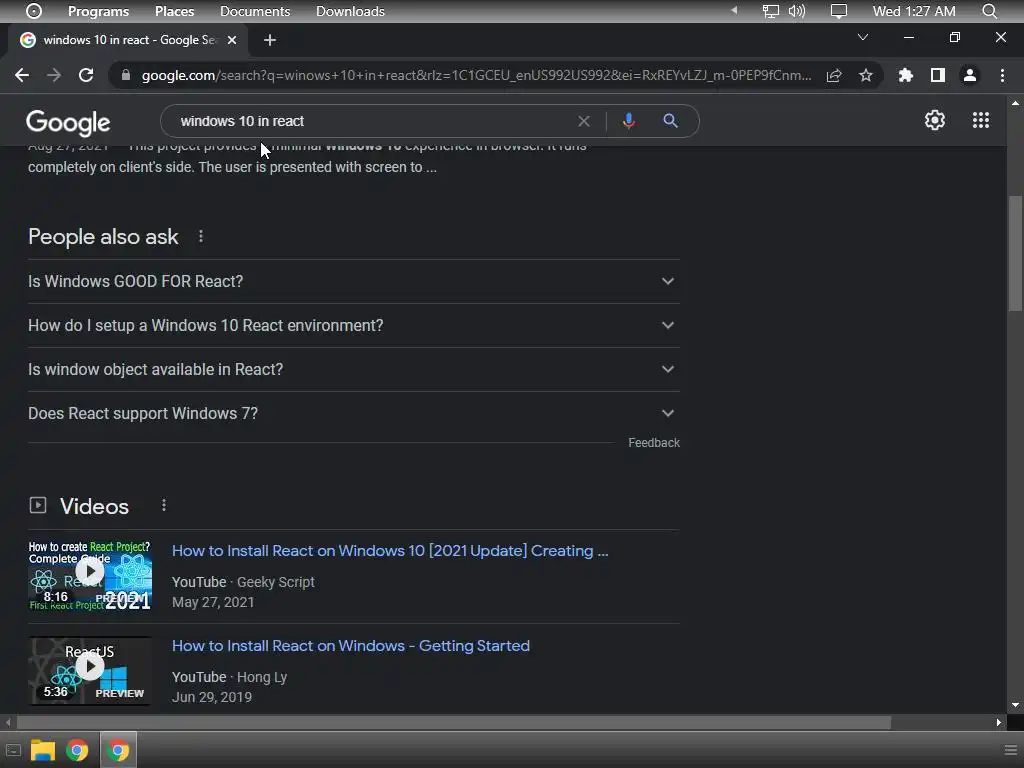Screen dimensions: 1024x768
Task: Click the show desktop icon in taskbar
Action: (13, 750)
